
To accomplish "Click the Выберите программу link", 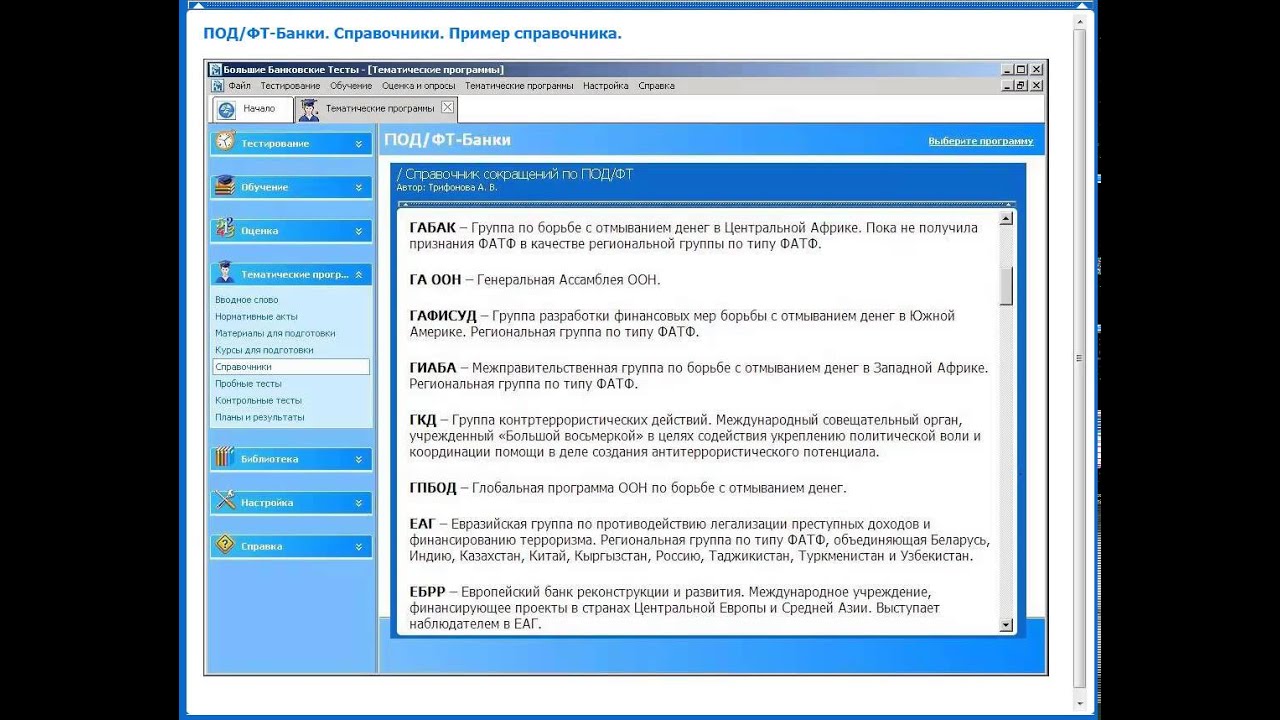I will click(980, 141).
